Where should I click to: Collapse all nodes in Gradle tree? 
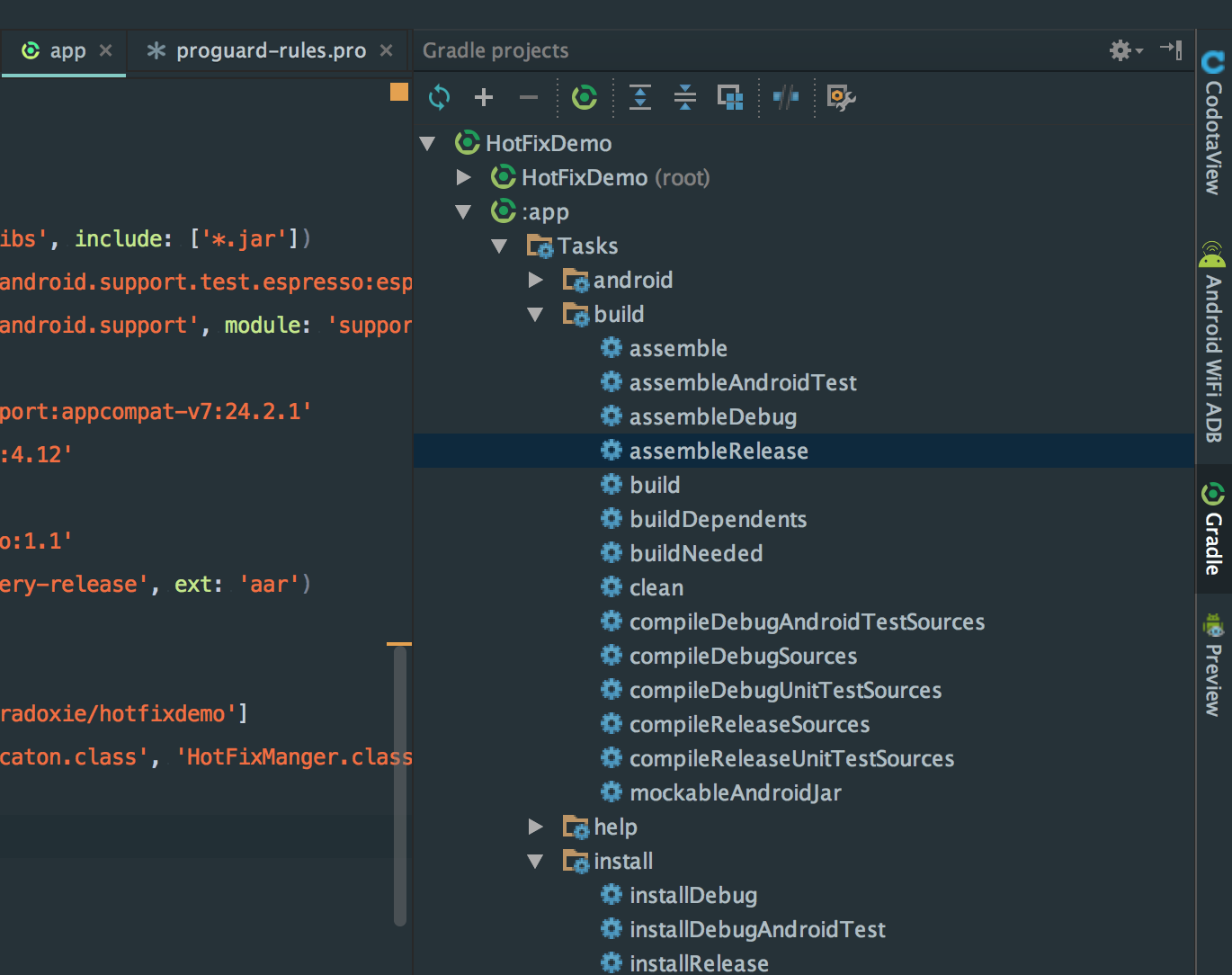tap(685, 97)
